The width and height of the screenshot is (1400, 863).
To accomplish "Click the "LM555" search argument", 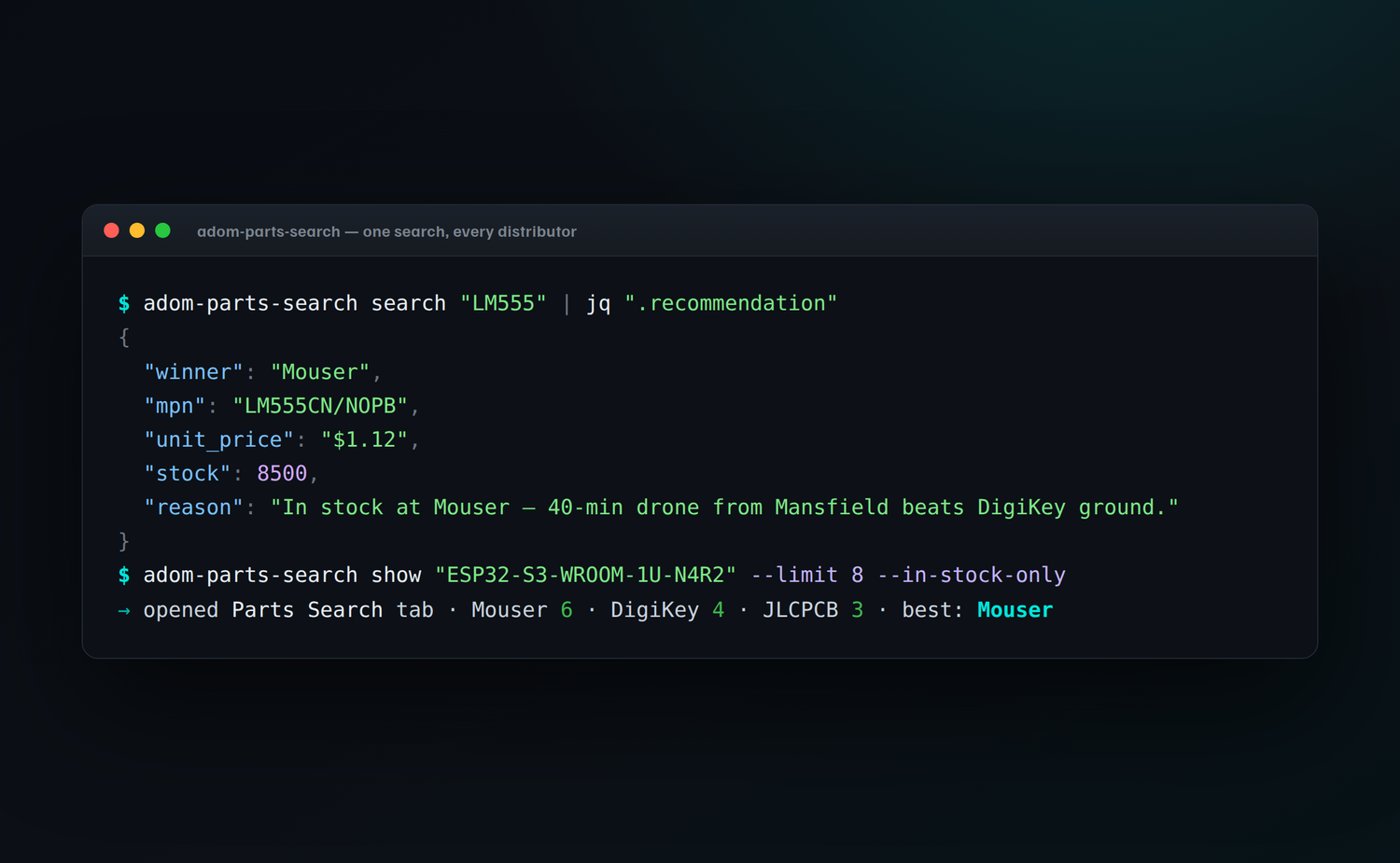I will (x=503, y=303).
